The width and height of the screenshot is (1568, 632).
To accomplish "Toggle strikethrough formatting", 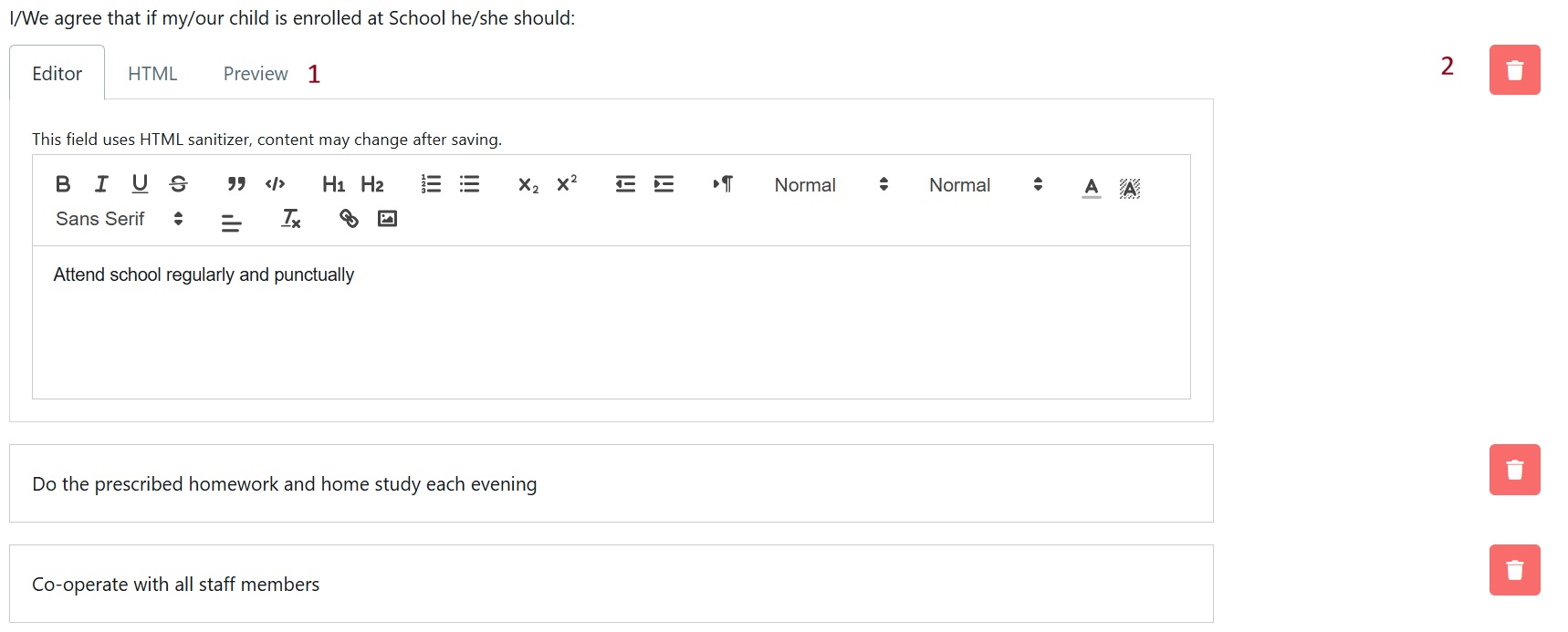I will [x=179, y=184].
